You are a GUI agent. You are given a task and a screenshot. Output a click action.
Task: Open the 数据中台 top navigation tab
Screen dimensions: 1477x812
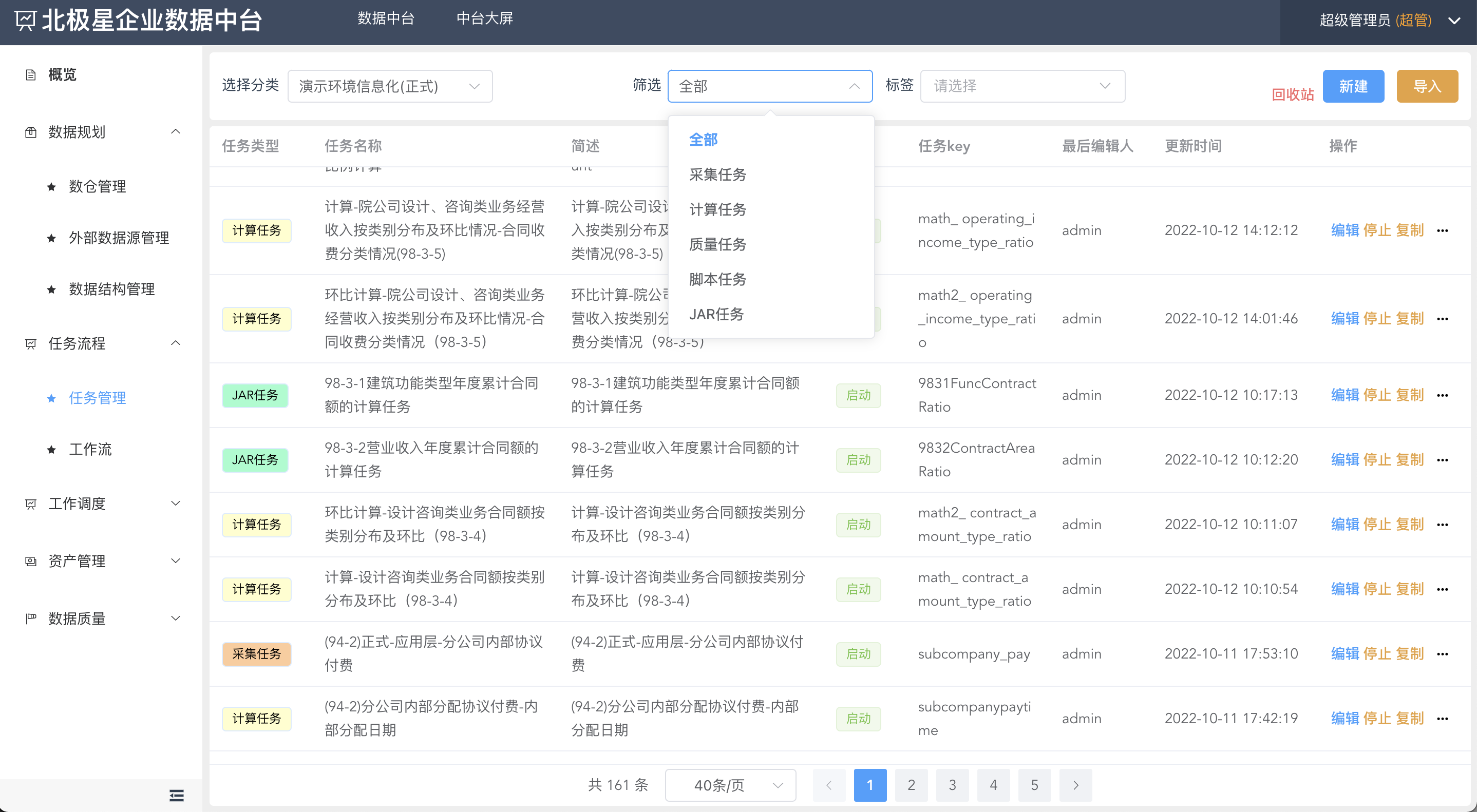click(386, 18)
